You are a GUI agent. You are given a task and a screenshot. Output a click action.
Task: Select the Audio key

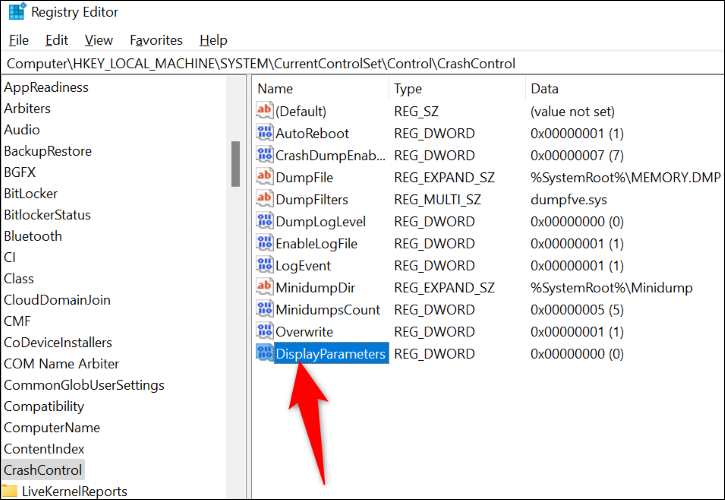point(22,130)
